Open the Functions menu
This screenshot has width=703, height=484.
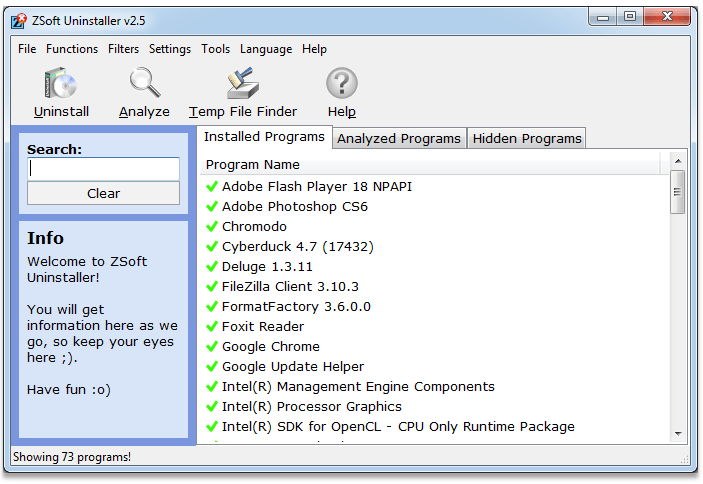[x=72, y=49]
